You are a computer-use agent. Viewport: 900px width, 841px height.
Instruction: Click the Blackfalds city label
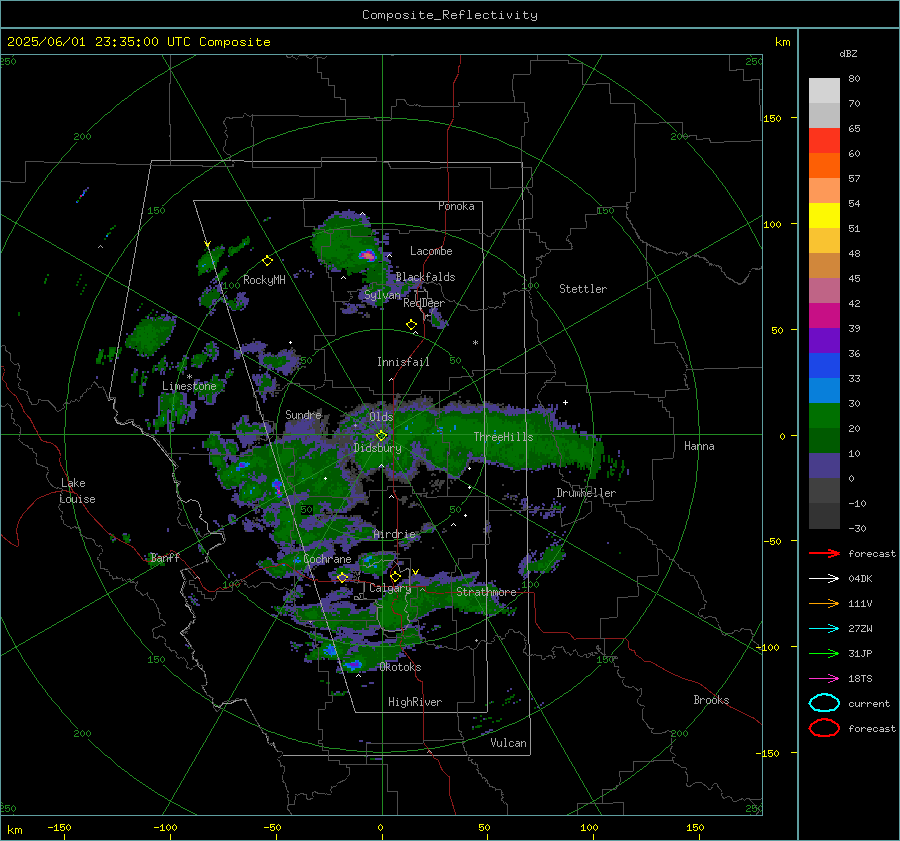[425, 277]
